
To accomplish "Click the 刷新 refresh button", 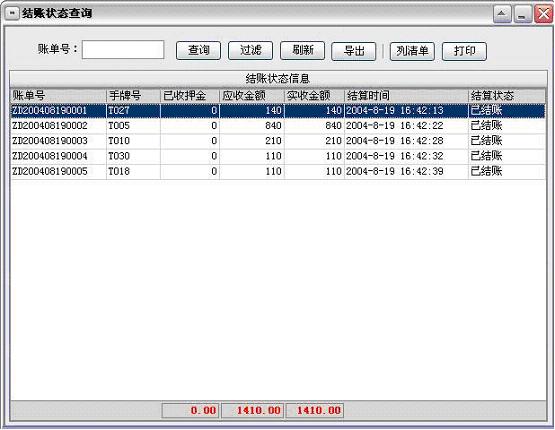I will coord(302,51).
